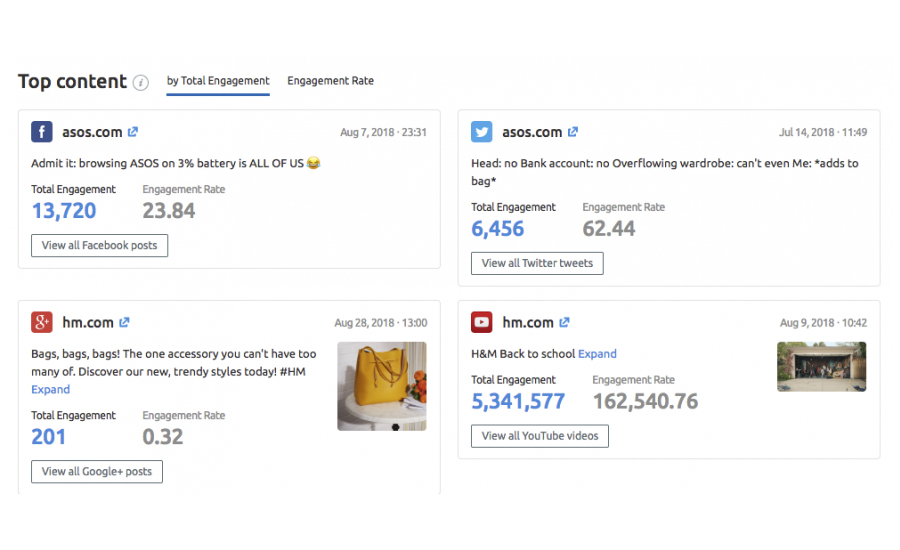Open the info icon next to Top content
The height and width of the screenshot is (550, 900).
141,83
